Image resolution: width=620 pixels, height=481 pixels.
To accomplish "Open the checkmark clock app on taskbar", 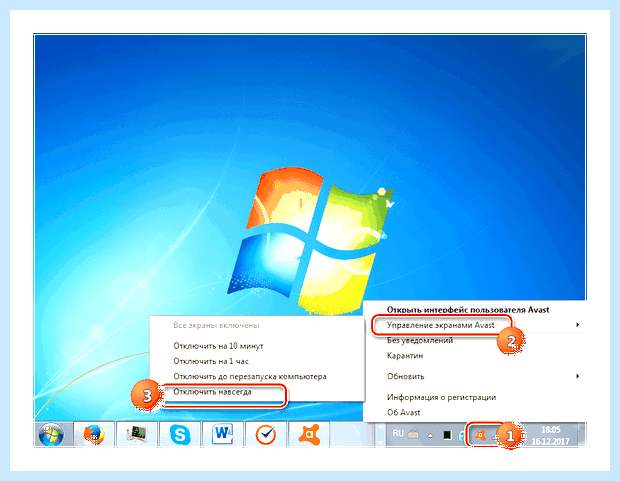I will point(266,434).
